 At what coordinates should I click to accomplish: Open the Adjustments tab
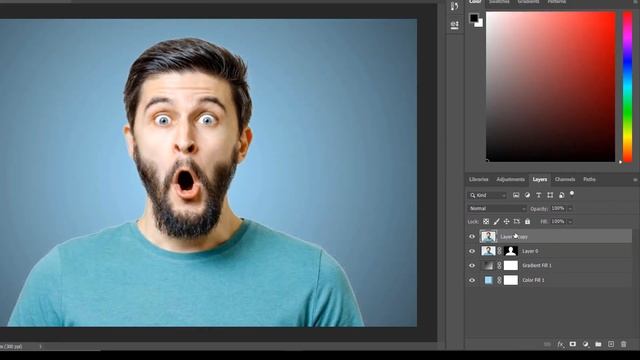pos(510,180)
